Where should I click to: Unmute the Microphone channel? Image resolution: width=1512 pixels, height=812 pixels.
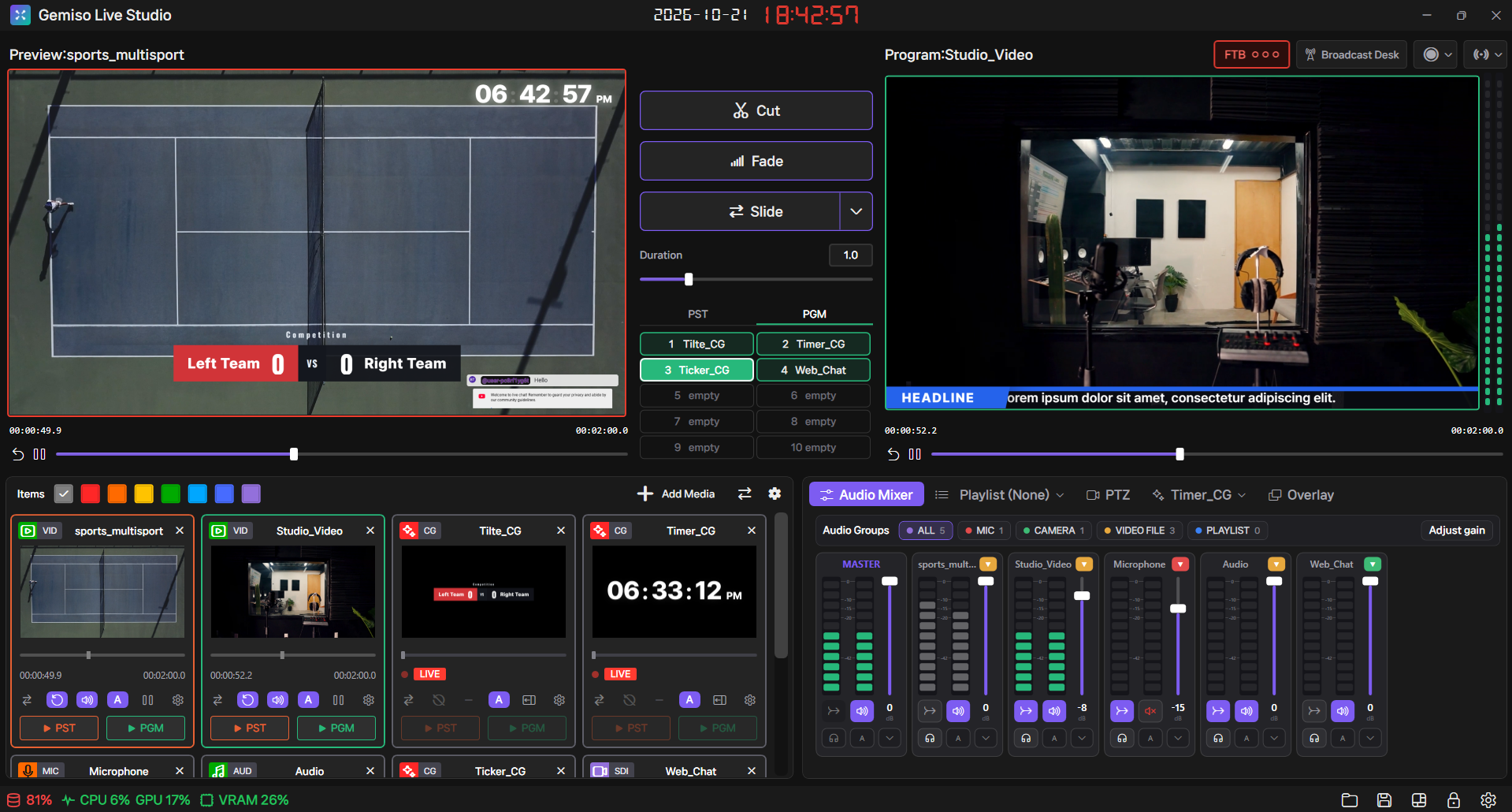(1150, 711)
